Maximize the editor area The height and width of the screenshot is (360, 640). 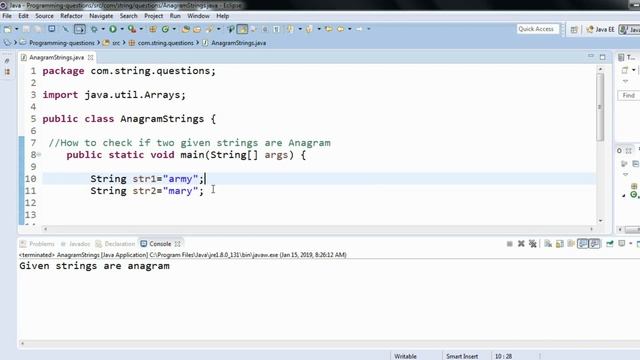coord(602,57)
